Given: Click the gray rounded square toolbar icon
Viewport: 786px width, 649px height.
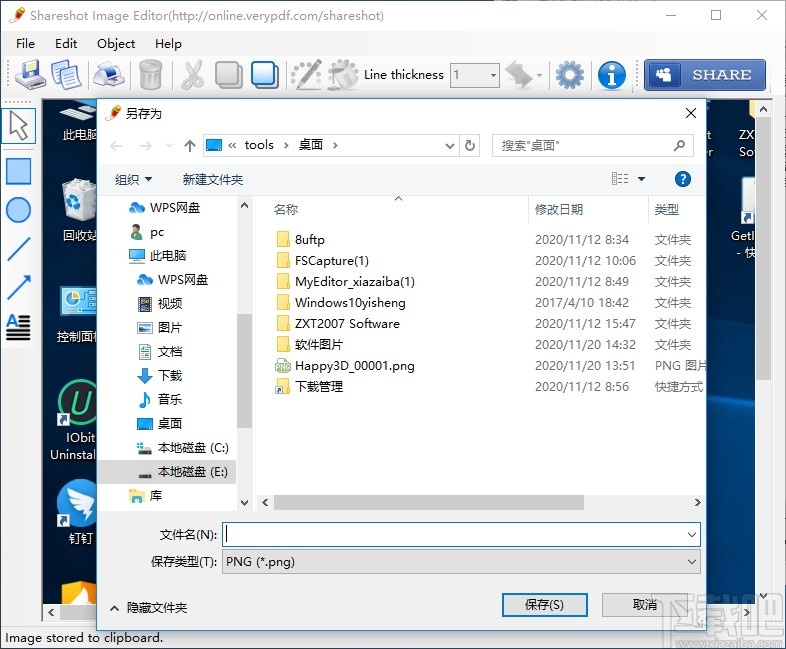Looking at the screenshot, I should pos(229,75).
